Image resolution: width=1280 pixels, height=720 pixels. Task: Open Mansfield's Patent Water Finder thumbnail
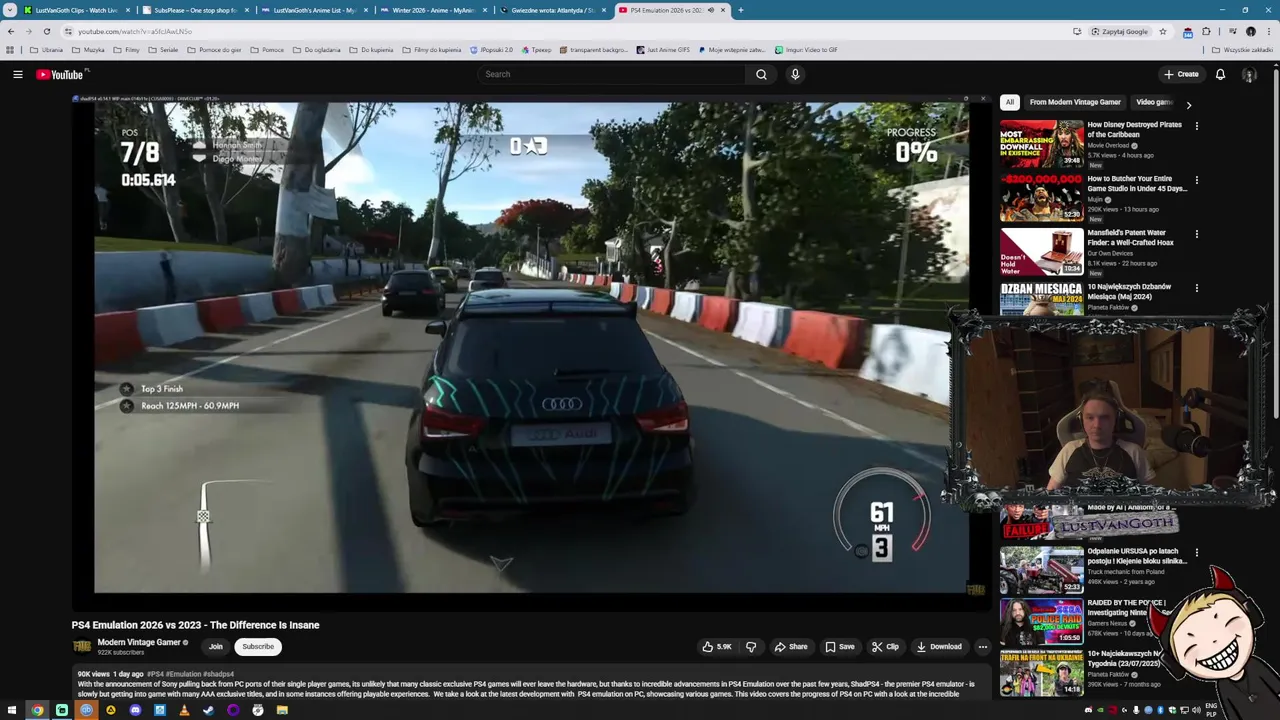point(1042,252)
